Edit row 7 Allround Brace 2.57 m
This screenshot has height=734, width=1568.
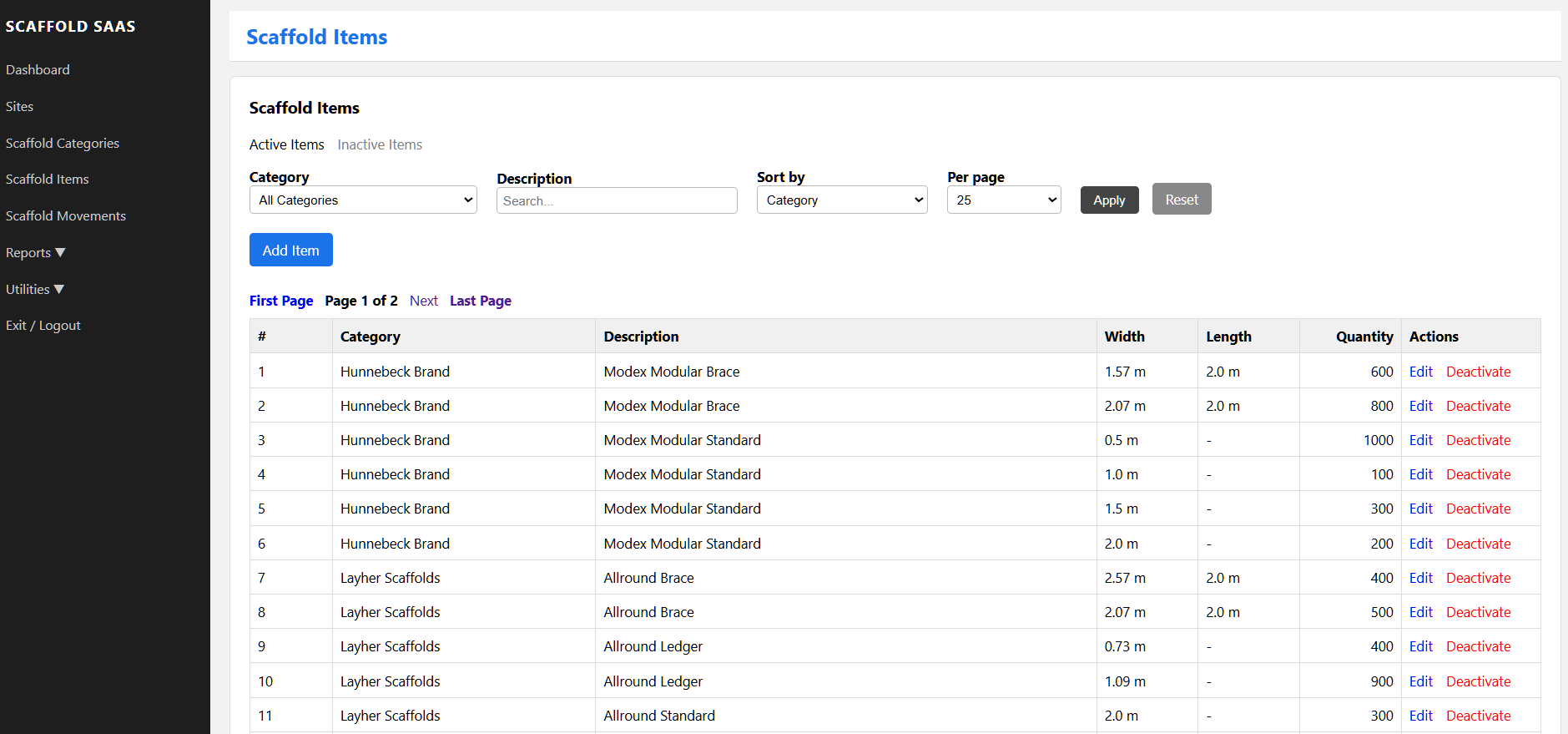[1420, 579]
